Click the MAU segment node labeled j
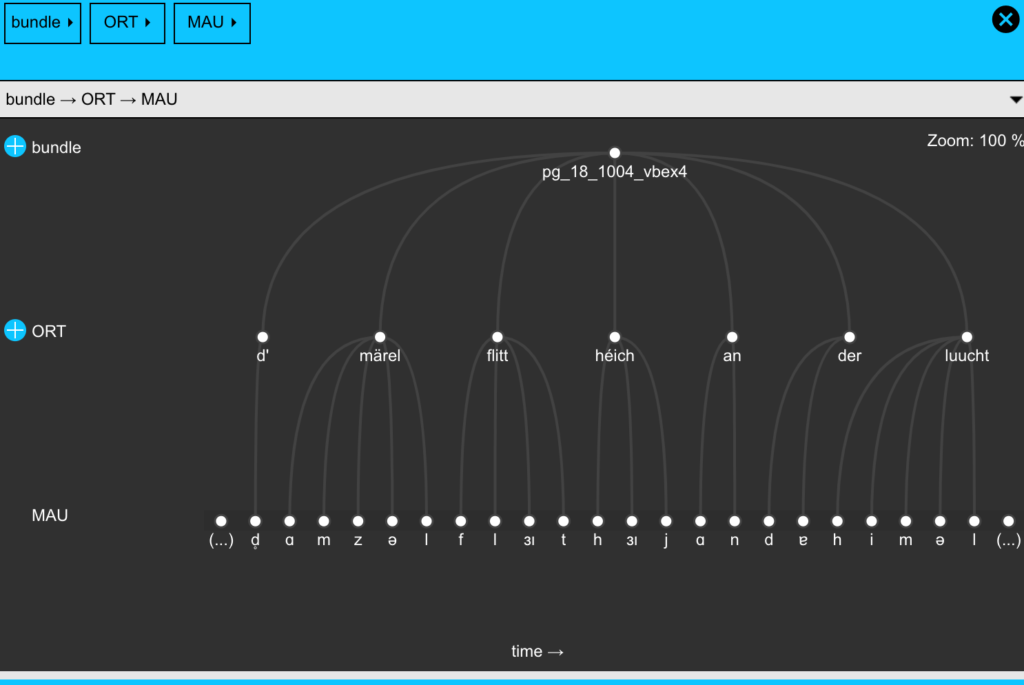Viewport: 1024px width, 685px height. 666,521
